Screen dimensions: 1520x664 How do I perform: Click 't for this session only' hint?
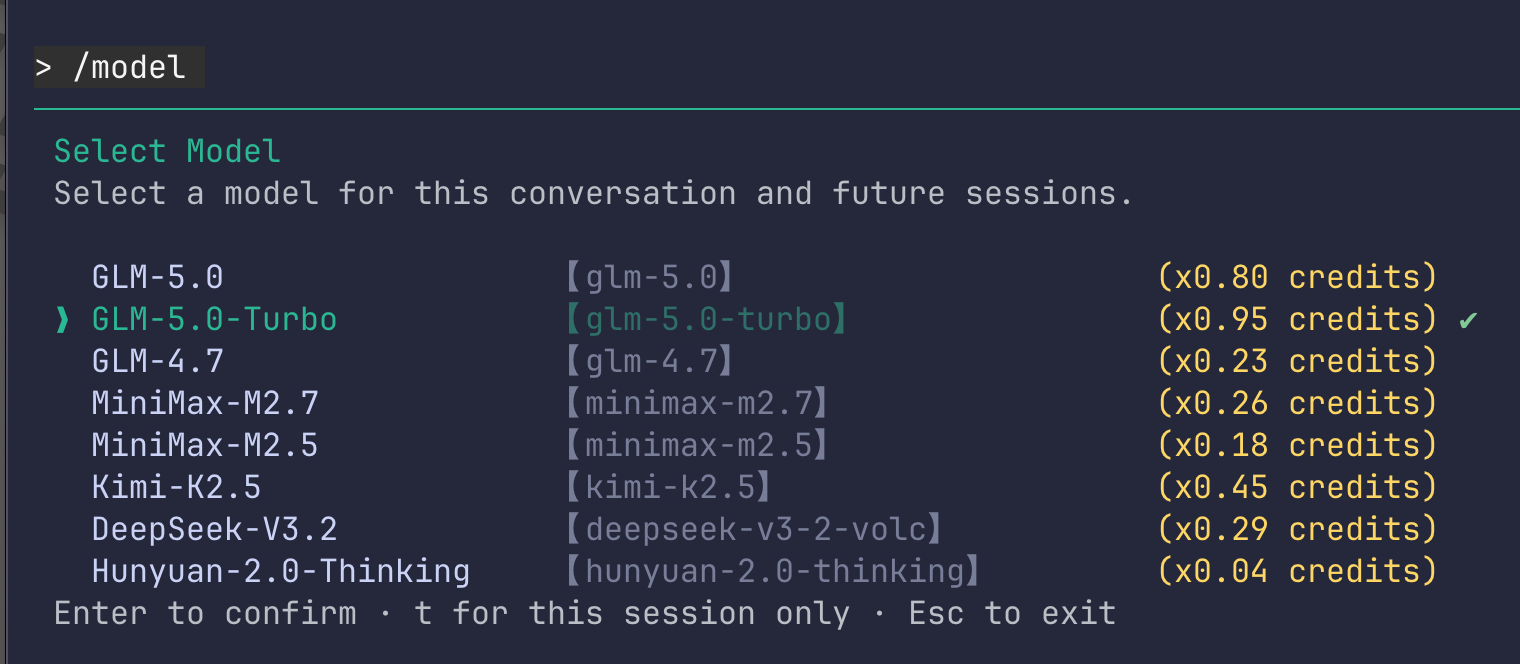632,613
